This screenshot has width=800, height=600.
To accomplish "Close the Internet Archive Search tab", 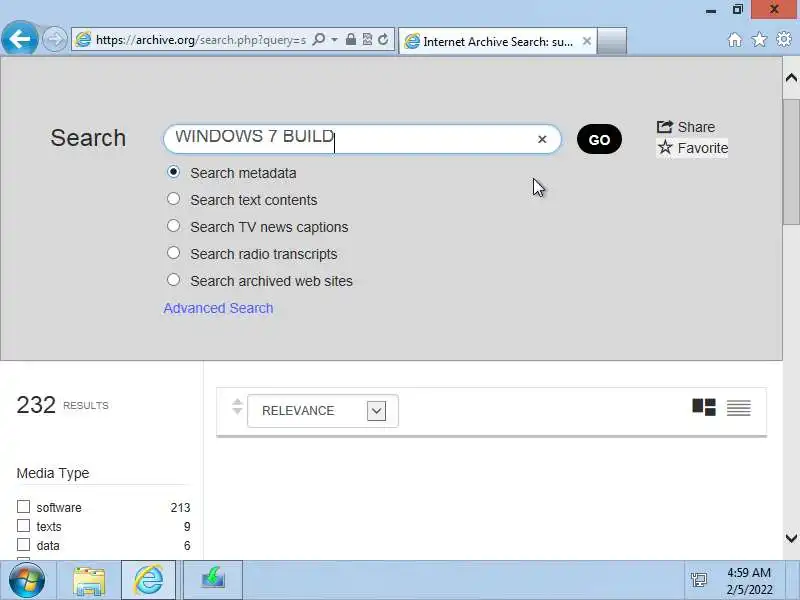I will coord(587,41).
